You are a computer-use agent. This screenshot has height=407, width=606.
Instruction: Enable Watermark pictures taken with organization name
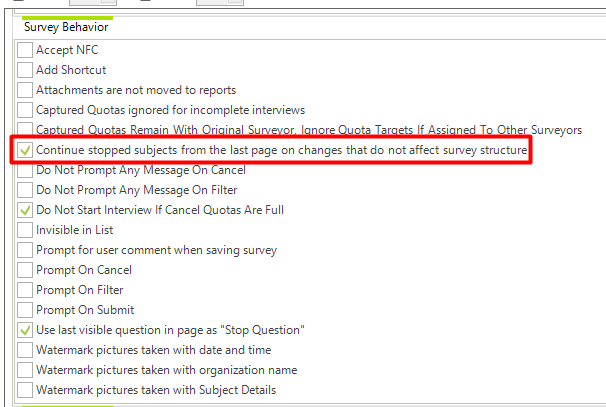(x=25, y=370)
